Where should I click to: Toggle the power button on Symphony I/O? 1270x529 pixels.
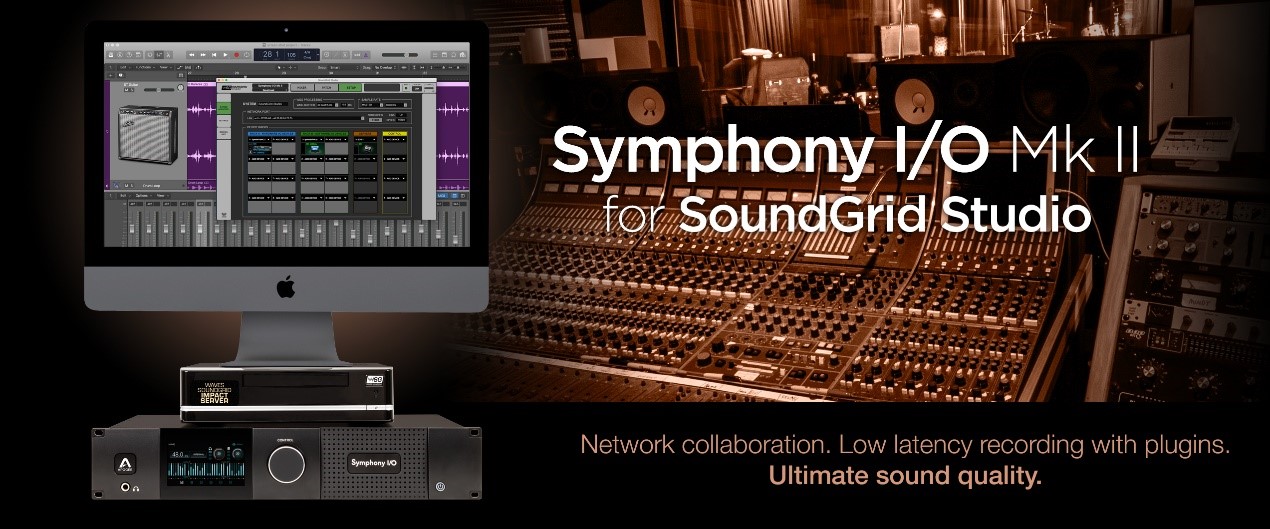coord(440,487)
